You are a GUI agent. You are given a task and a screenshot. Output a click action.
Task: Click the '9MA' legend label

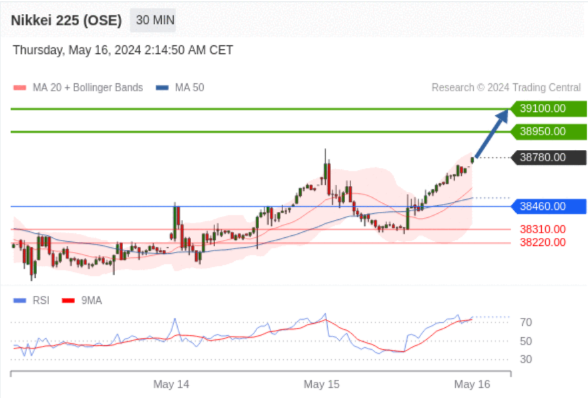point(92,300)
